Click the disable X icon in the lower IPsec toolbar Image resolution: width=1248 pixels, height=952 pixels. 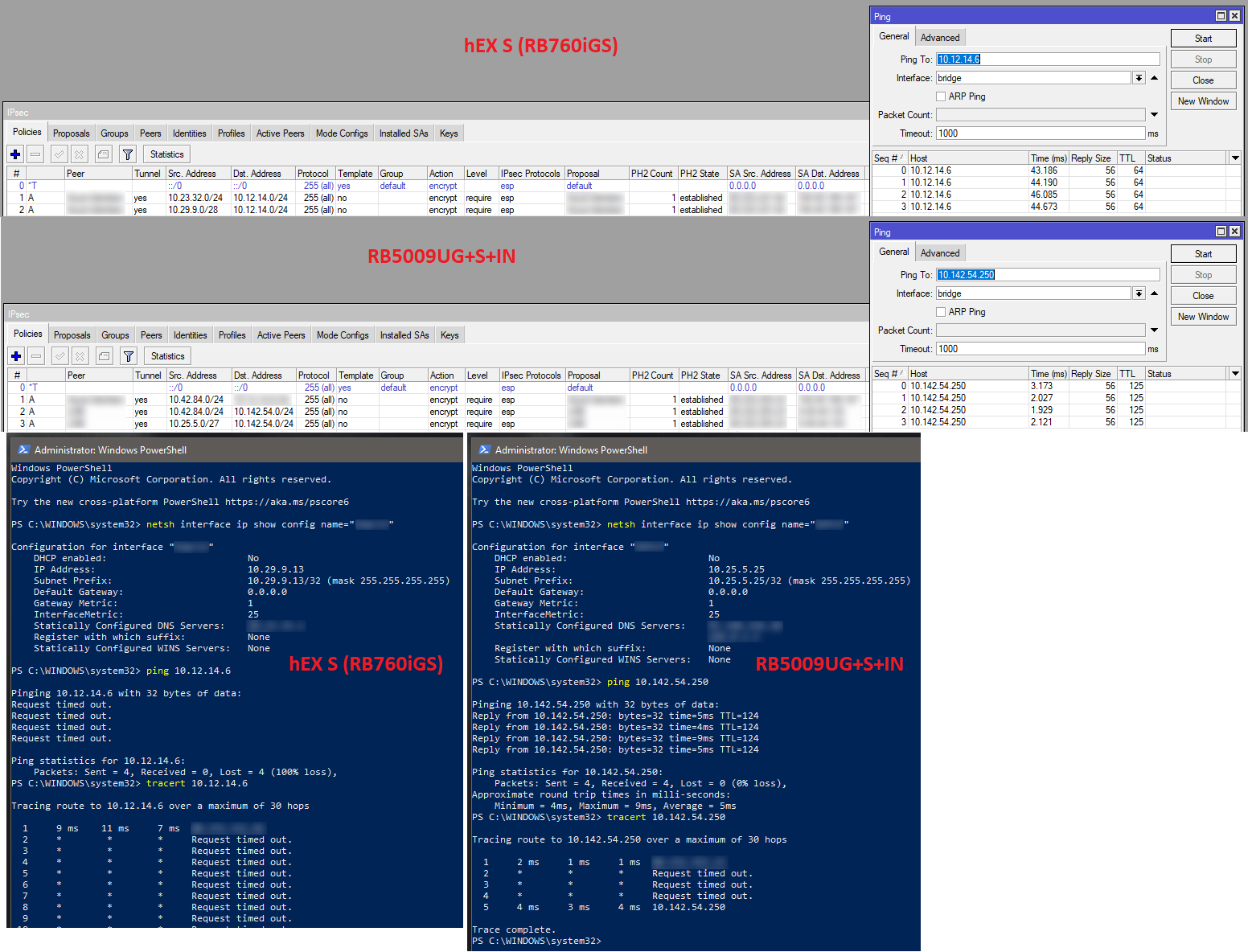tap(80, 356)
